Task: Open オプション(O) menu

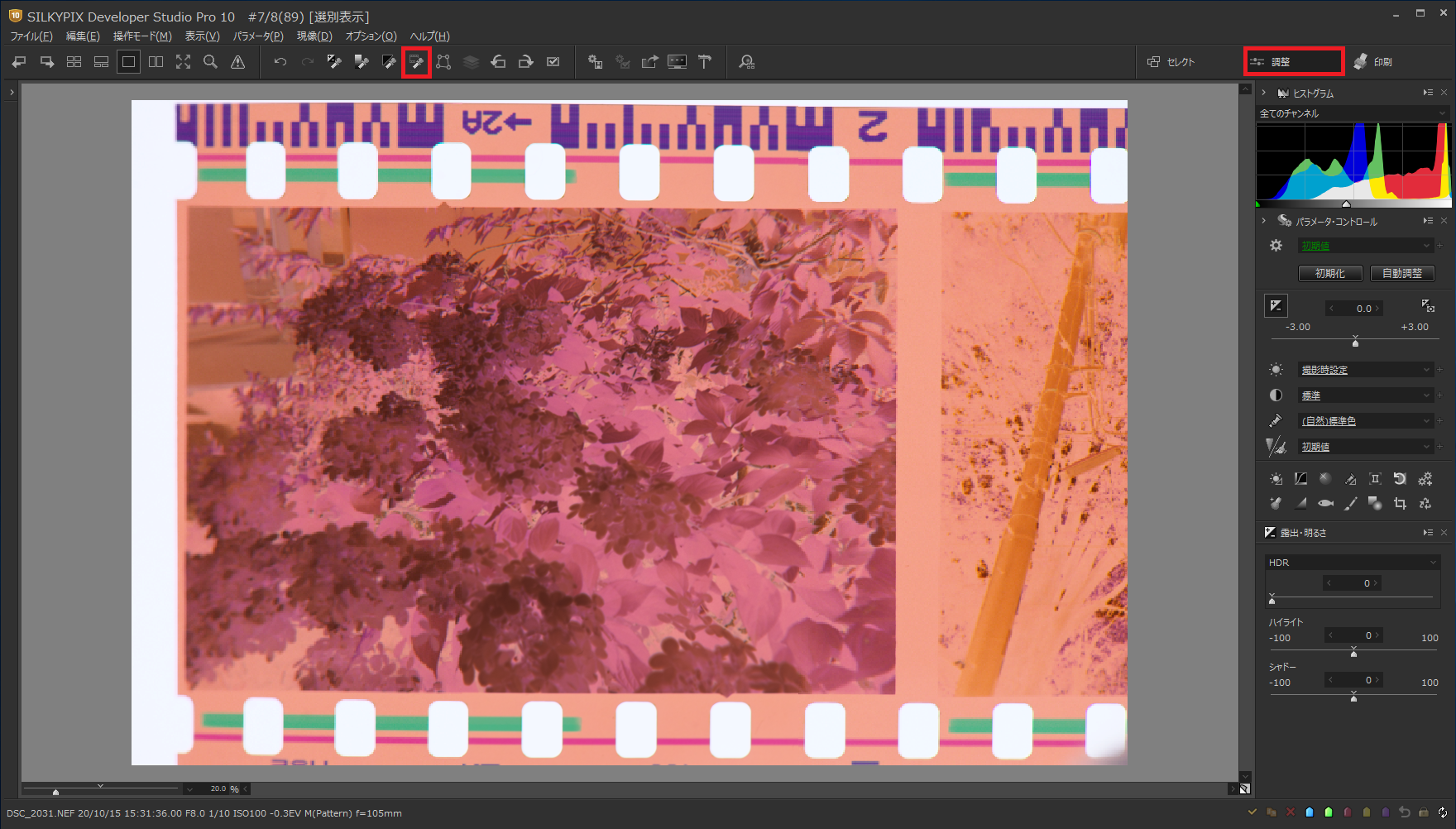Action: click(x=371, y=36)
